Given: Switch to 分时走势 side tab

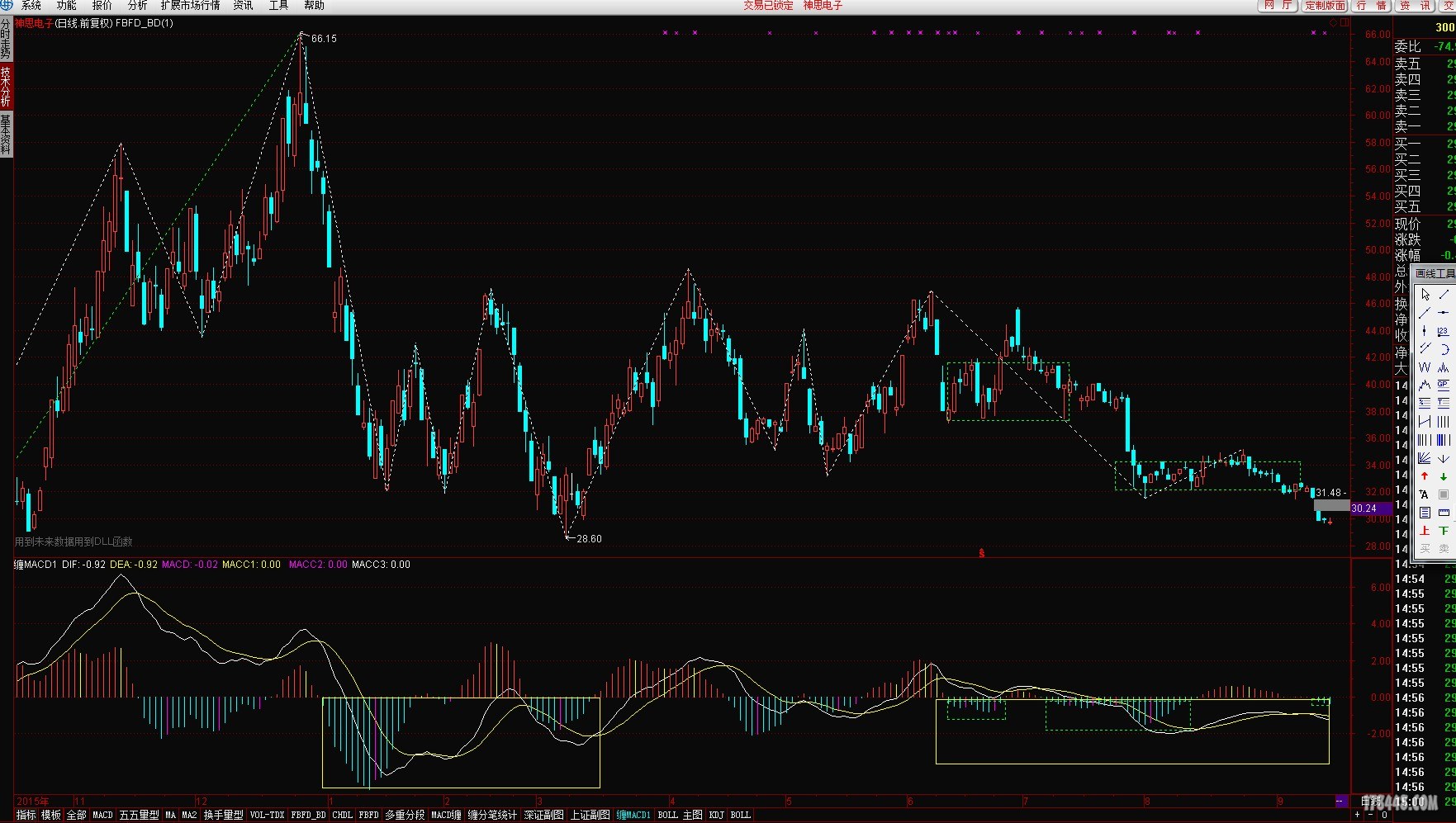Looking at the screenshot, I should (x=6, y=40).
